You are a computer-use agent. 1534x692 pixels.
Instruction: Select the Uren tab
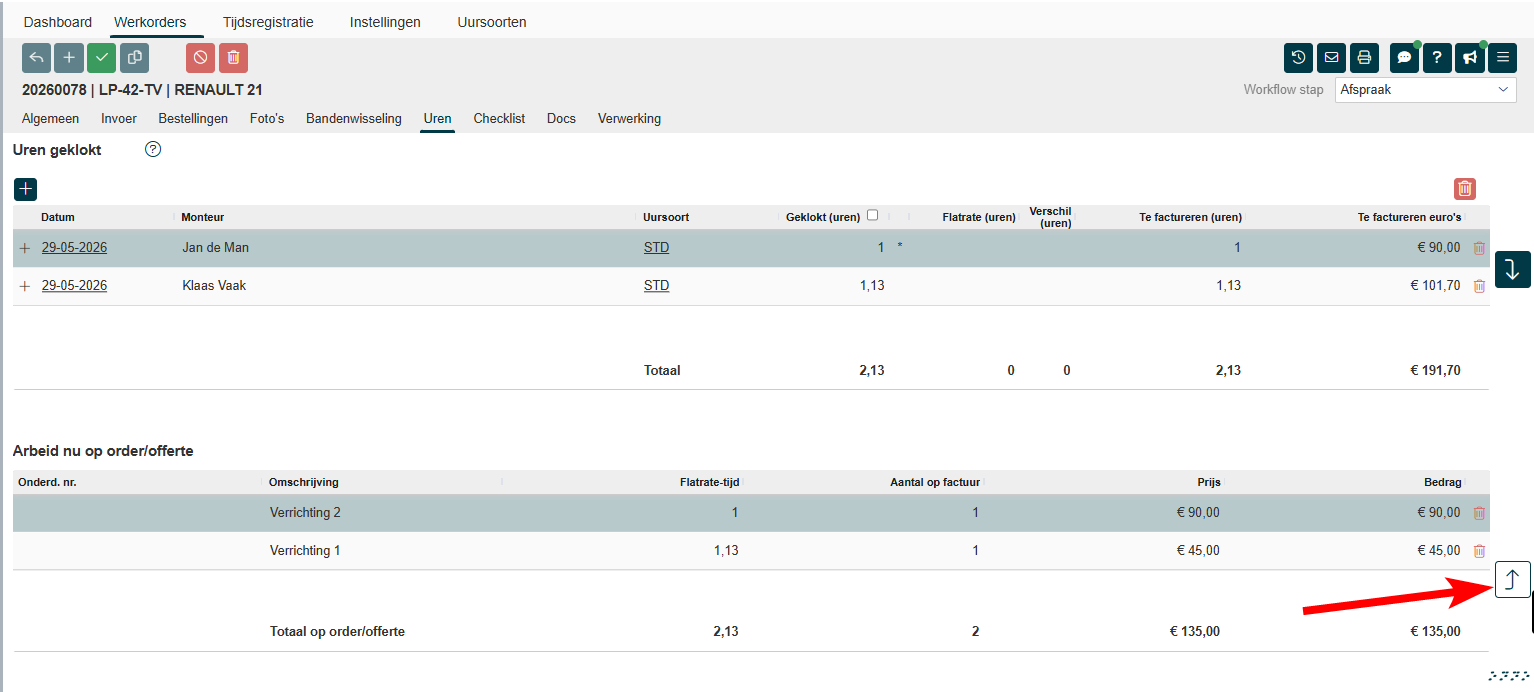(x=437, y=119)
